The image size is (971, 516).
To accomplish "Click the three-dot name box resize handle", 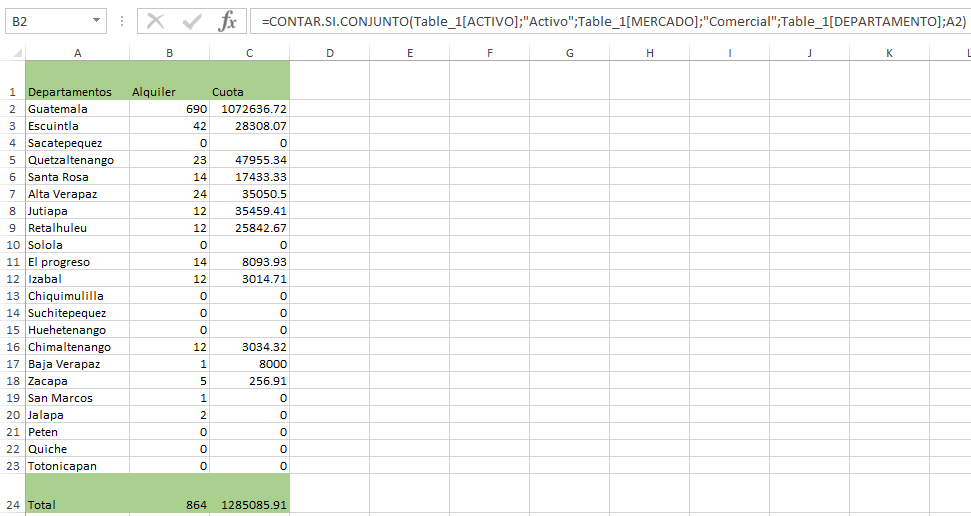I will click(x=122, y=21).
